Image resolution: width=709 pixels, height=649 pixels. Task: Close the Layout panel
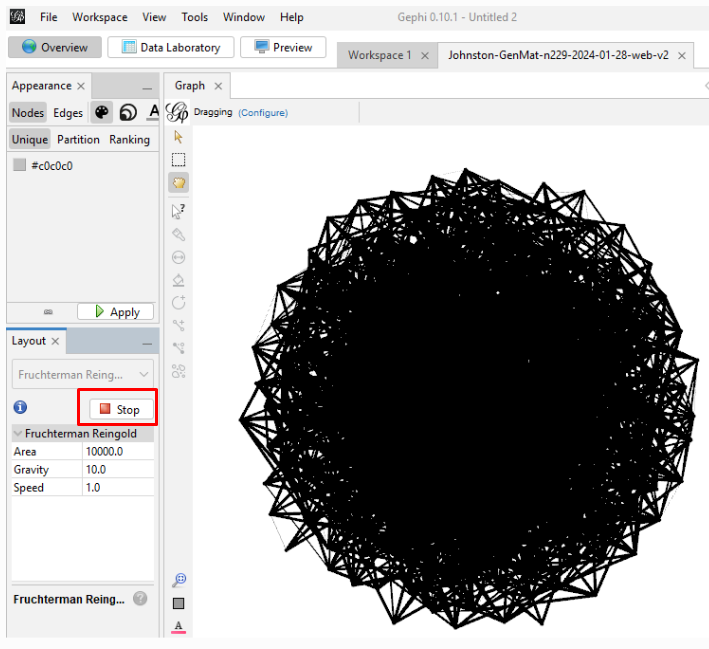(55, 341)
